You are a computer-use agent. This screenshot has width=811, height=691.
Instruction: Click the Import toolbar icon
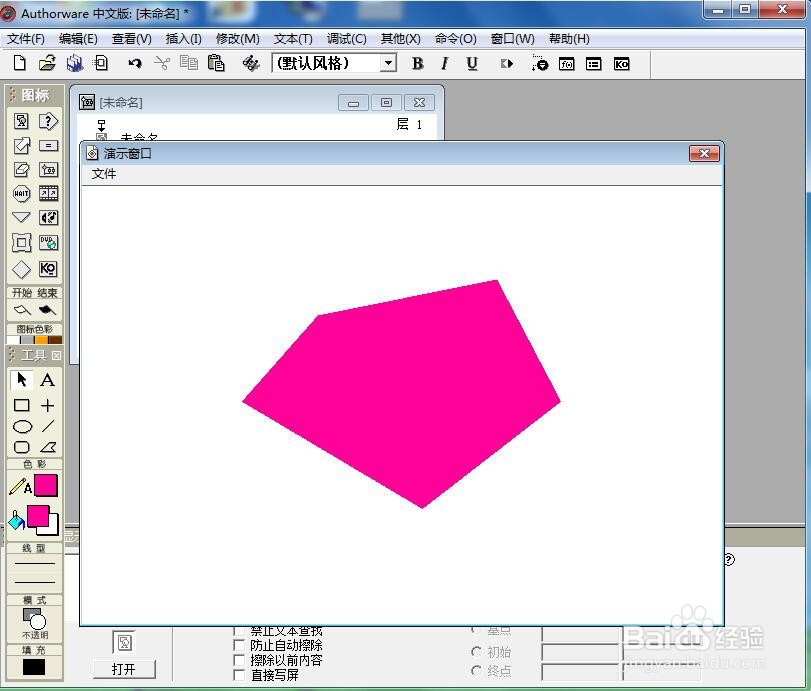coord(101,63)
